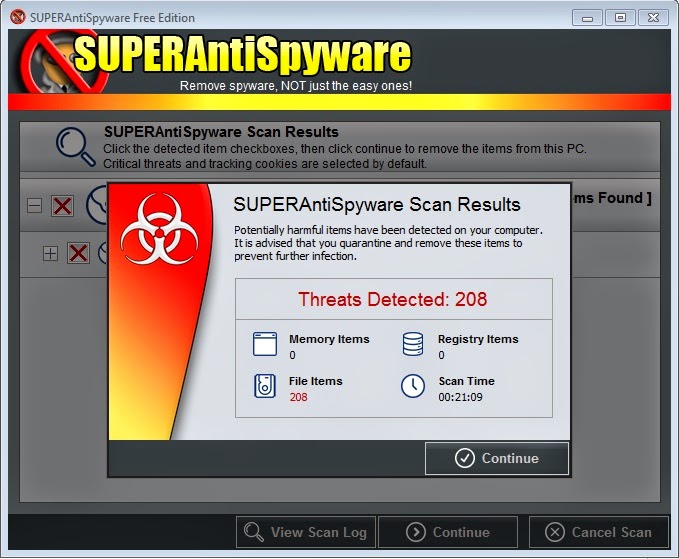Image resolution: width=679 pixels, height=559 pixels.
Task: Click Cancel Scan button
Action: pos(599,532)
